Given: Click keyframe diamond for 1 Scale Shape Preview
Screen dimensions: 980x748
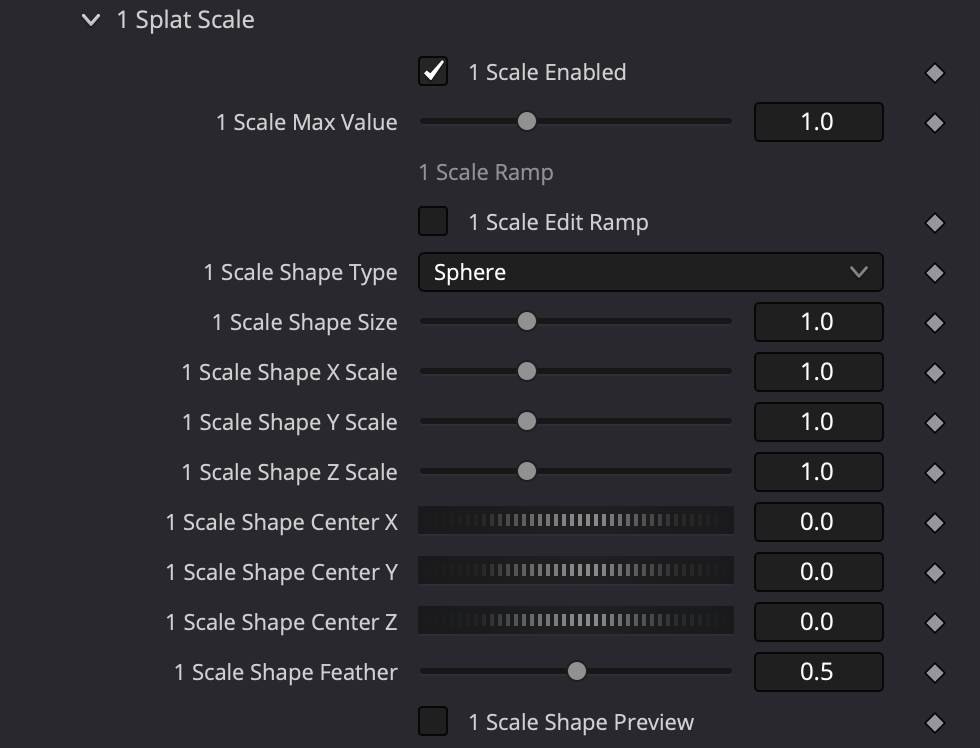Looking at the screenshot, I should 934,722.
